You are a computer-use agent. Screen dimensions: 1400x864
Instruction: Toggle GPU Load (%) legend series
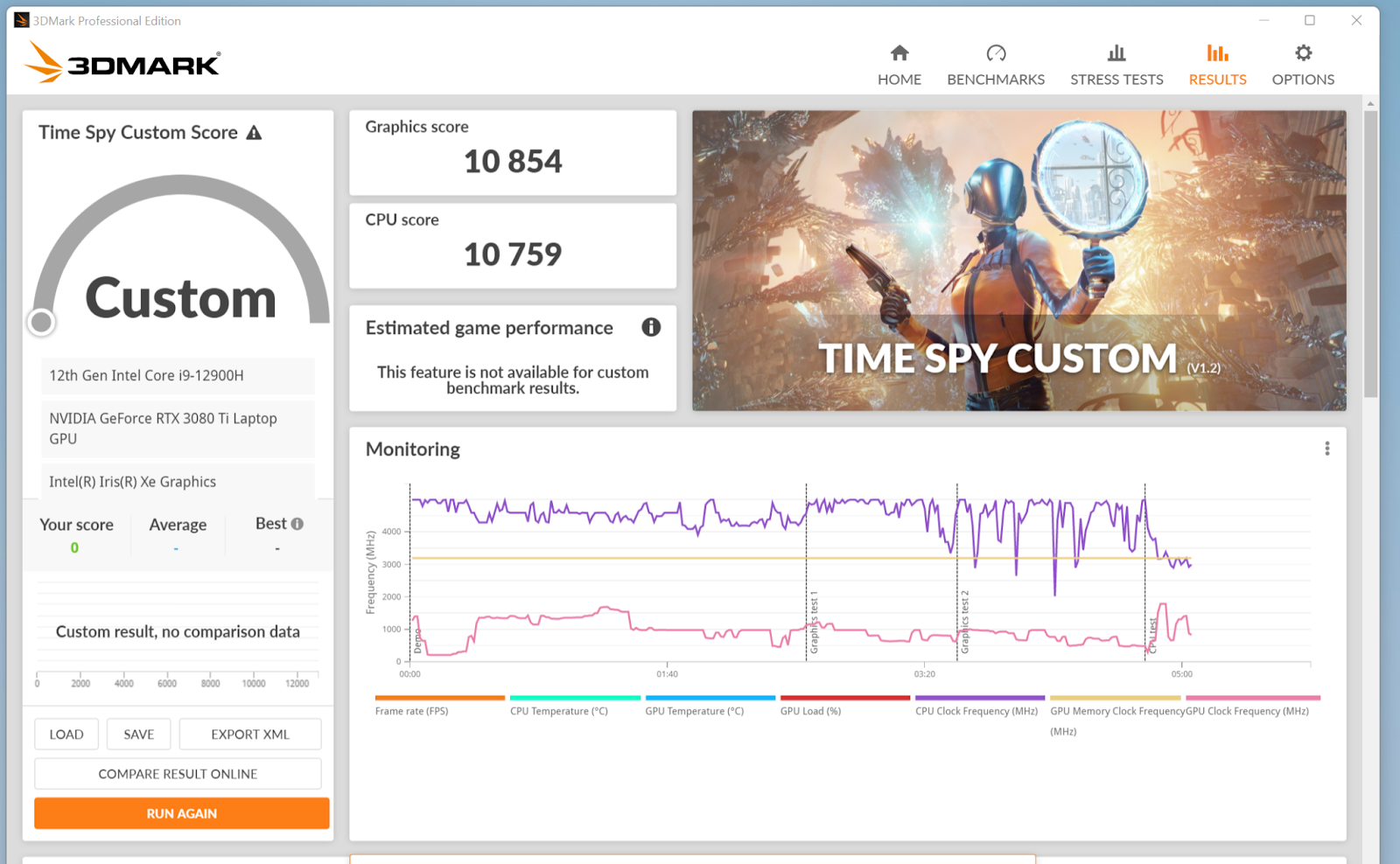coord(810,710)
